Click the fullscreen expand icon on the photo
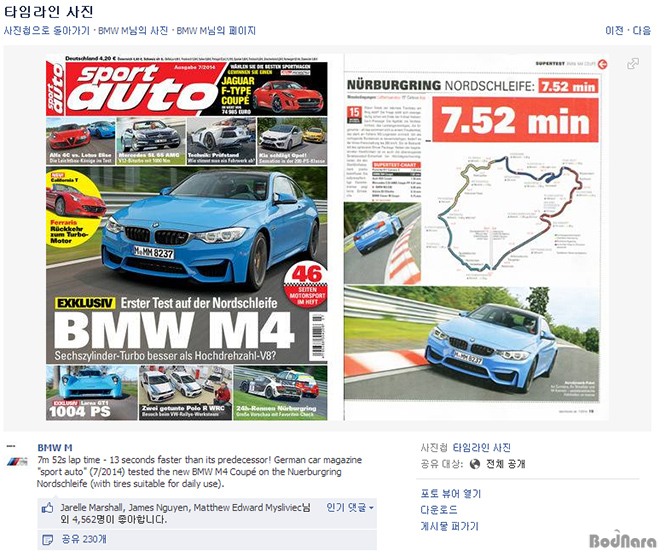 (x=633, y=64)
